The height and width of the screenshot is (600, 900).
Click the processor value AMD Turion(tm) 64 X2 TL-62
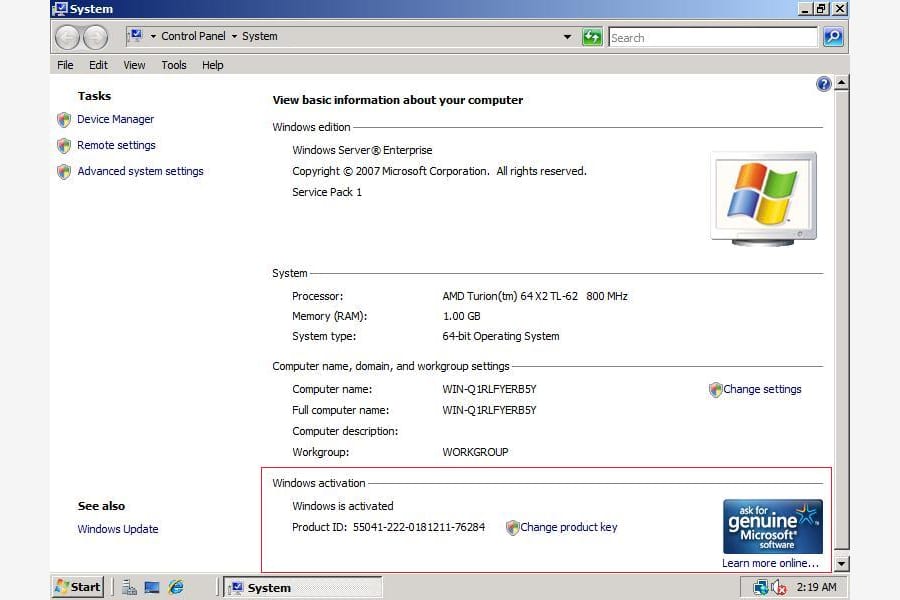[510, 296]
